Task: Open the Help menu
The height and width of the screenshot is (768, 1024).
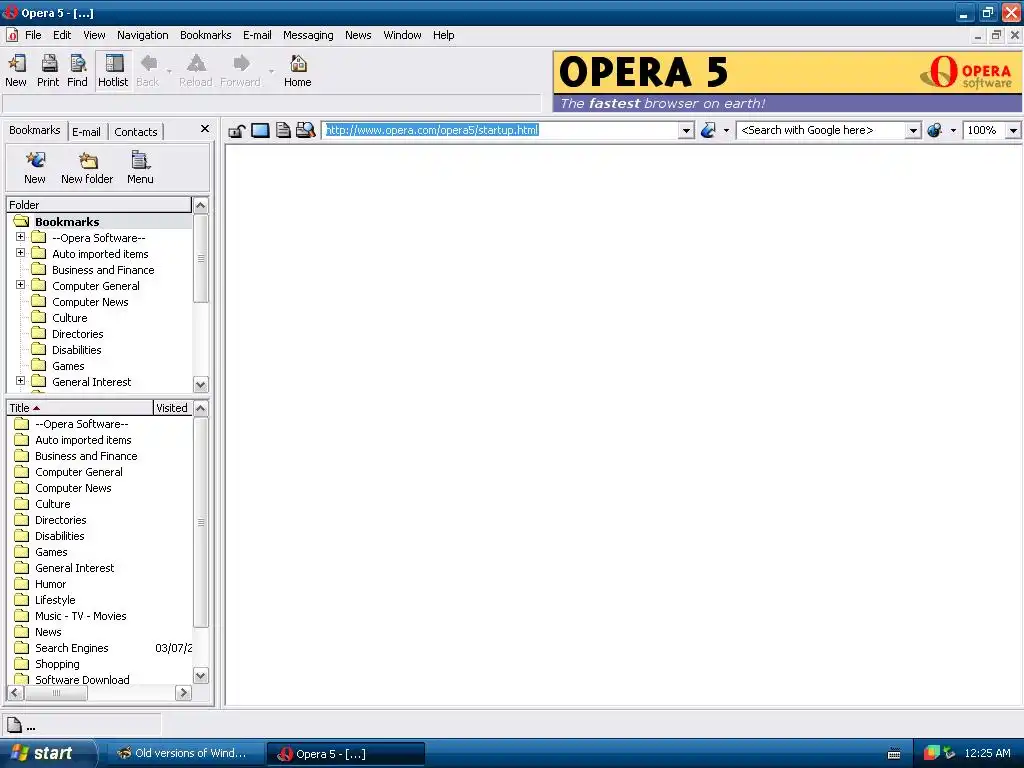Action: [x=443, y=35]
